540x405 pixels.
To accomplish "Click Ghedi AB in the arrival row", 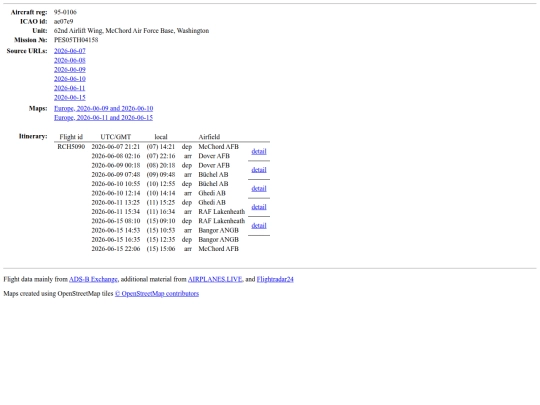I will coord(212,193).
